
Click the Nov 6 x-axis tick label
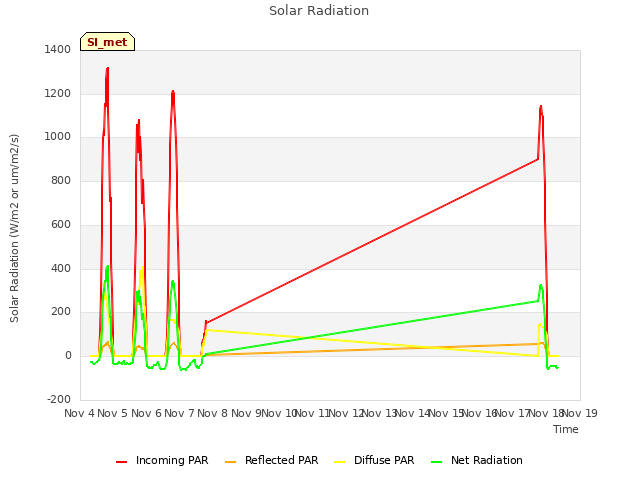[x=146, y=413]
